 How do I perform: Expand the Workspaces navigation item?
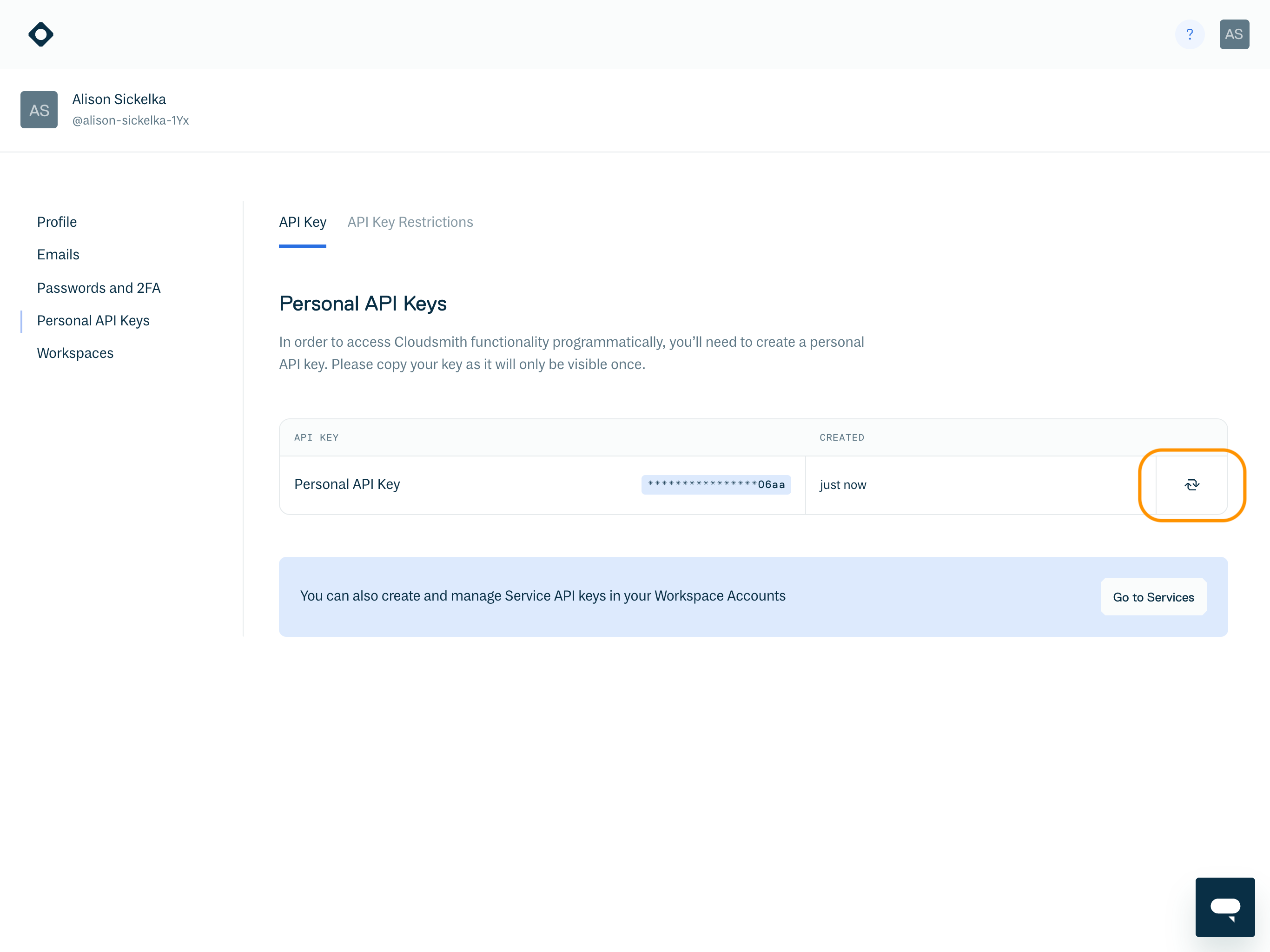pyautogui.click(x=75, y=353)
